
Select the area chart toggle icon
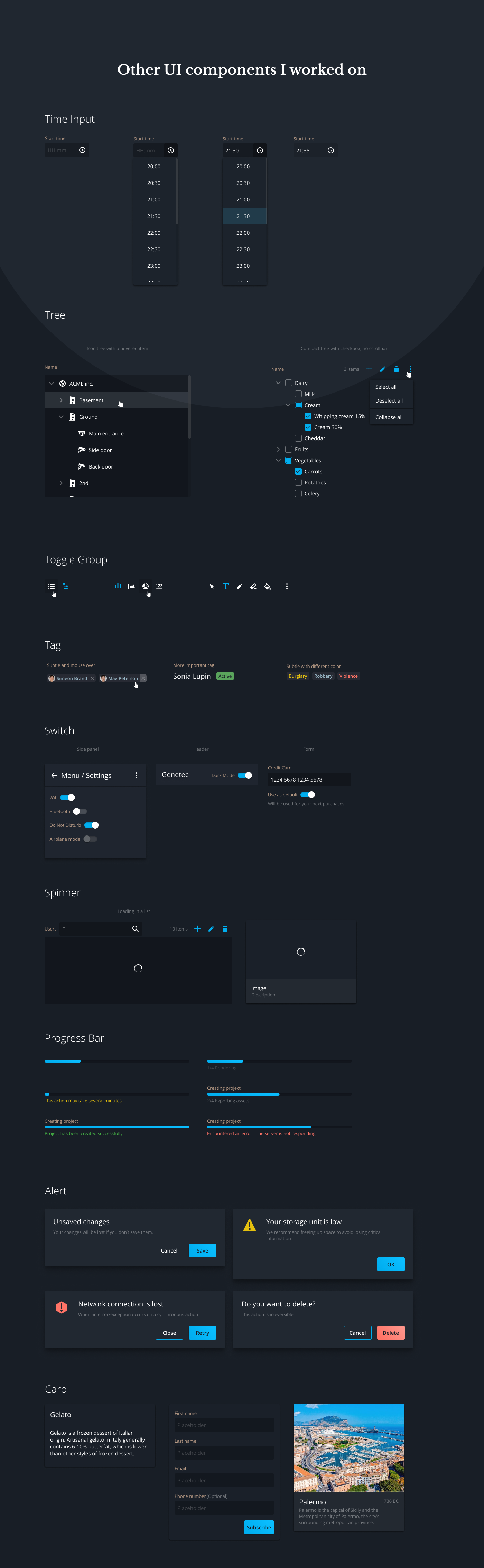pos(131,586)
